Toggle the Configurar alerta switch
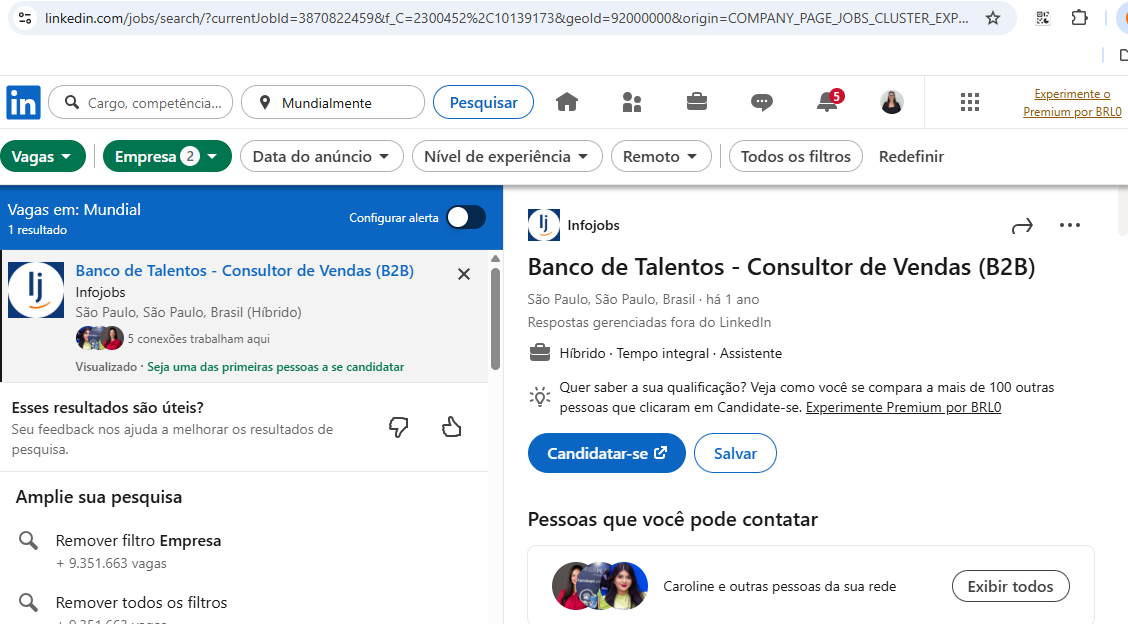The image size is (1128, 624). tap(466, 218)
